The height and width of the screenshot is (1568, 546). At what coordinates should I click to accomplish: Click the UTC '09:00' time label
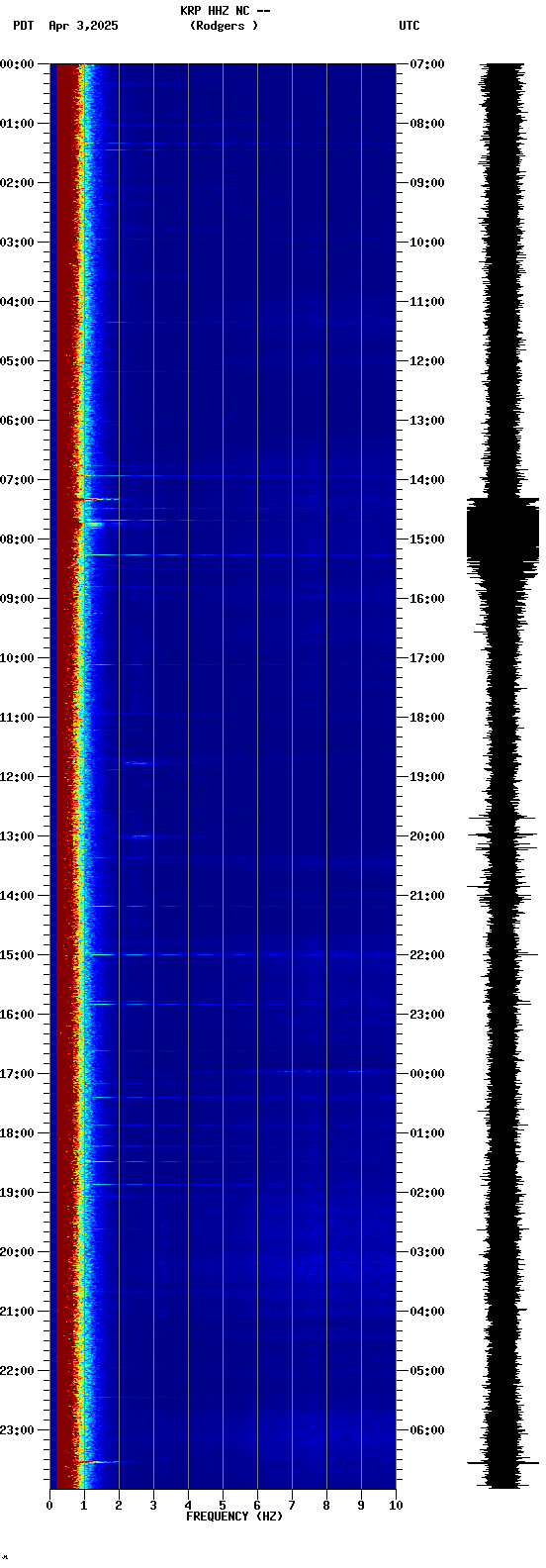427,183
